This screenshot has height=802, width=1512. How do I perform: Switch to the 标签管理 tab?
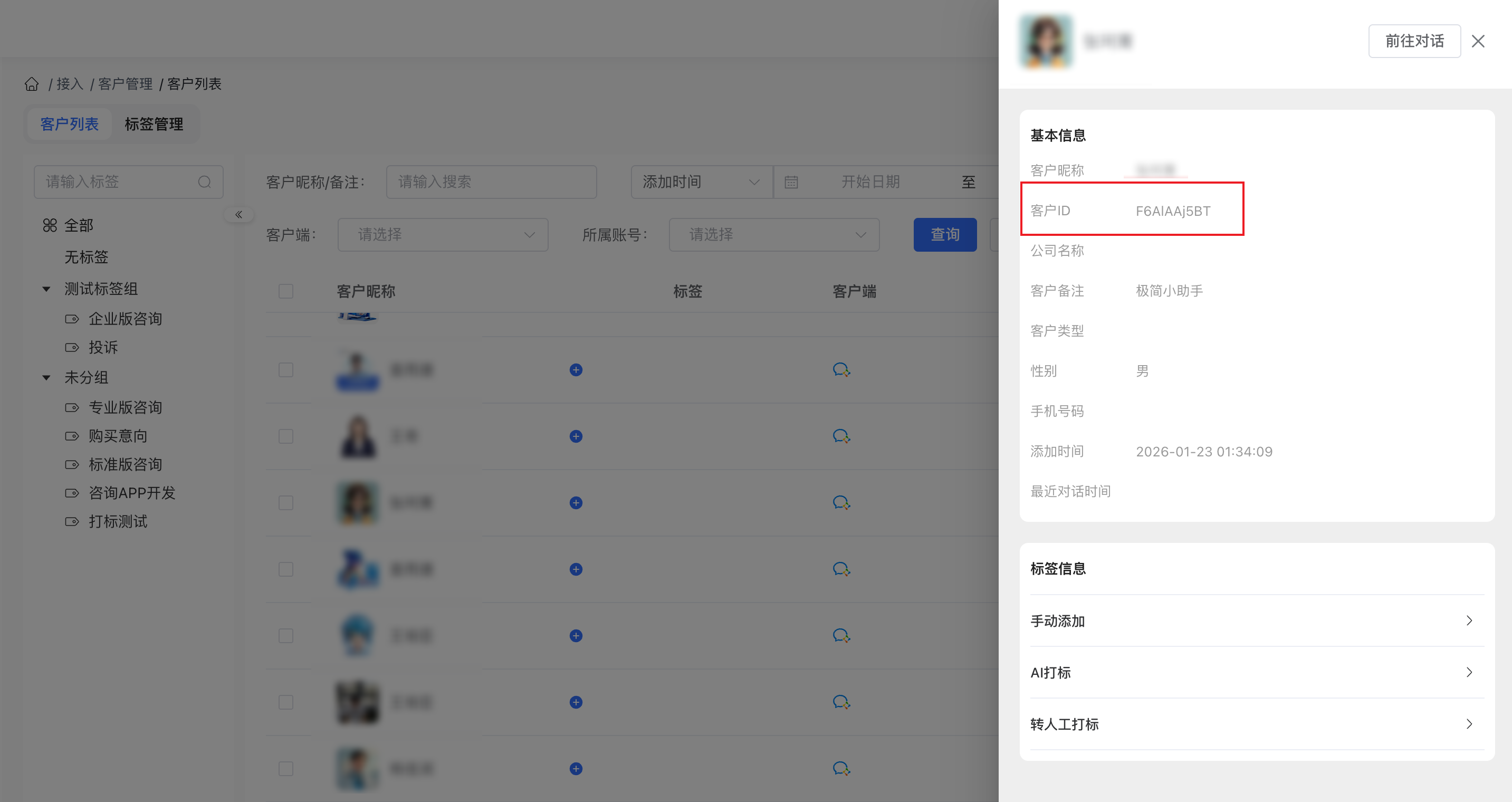coord(154,124)
